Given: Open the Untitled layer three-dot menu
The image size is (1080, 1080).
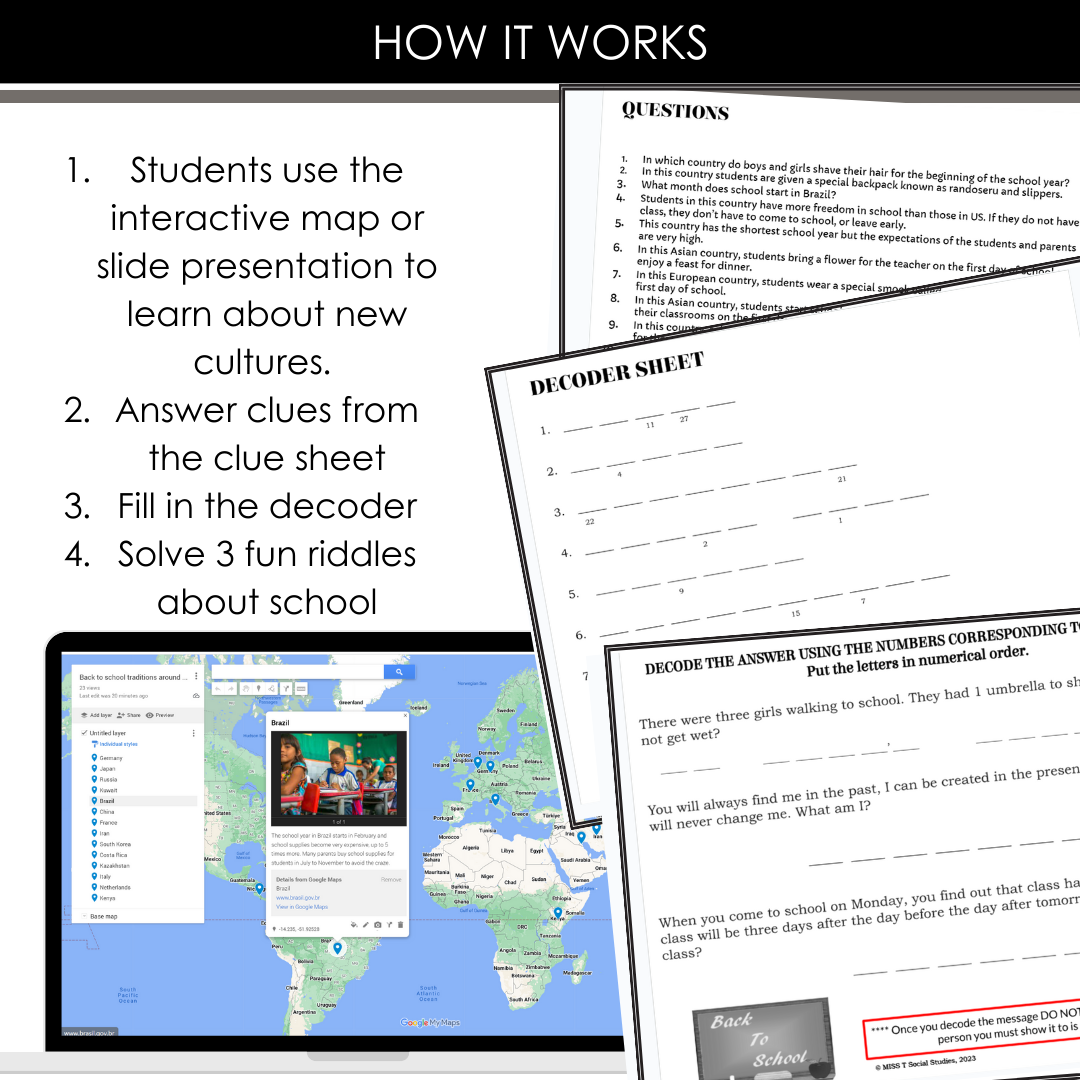Looking at the screenshot, I should click(194, 733).
